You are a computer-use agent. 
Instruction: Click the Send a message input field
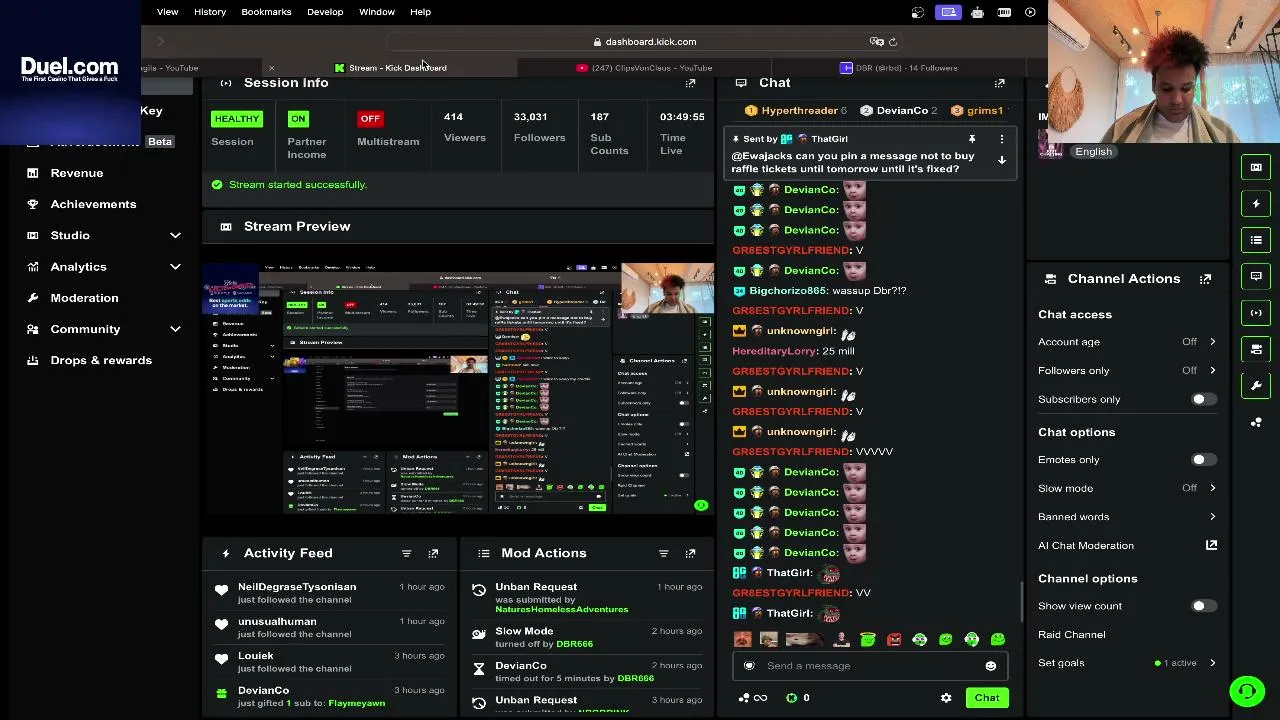(868, 666)
